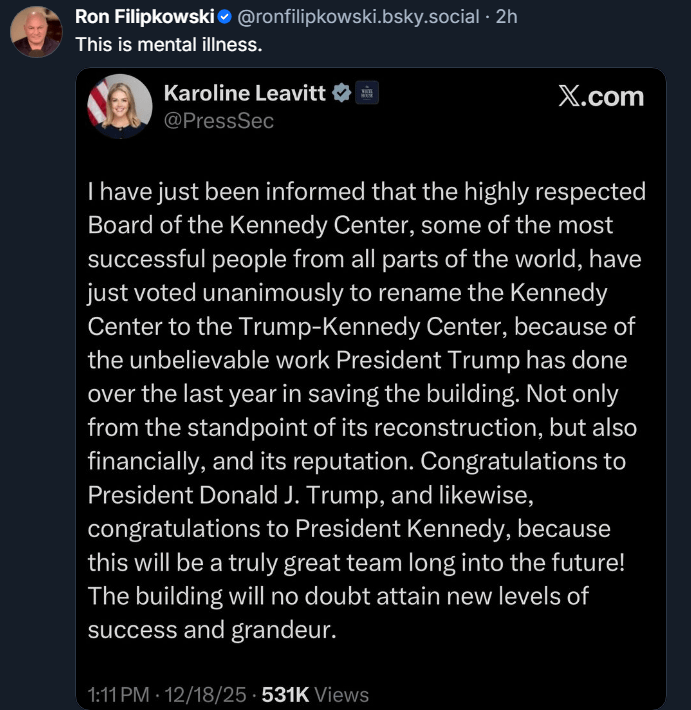Image resolution: width=691 pixels, height=710 pixels.
Task: Open the Ron Filipkowski display name link
Action: (144, 17)
